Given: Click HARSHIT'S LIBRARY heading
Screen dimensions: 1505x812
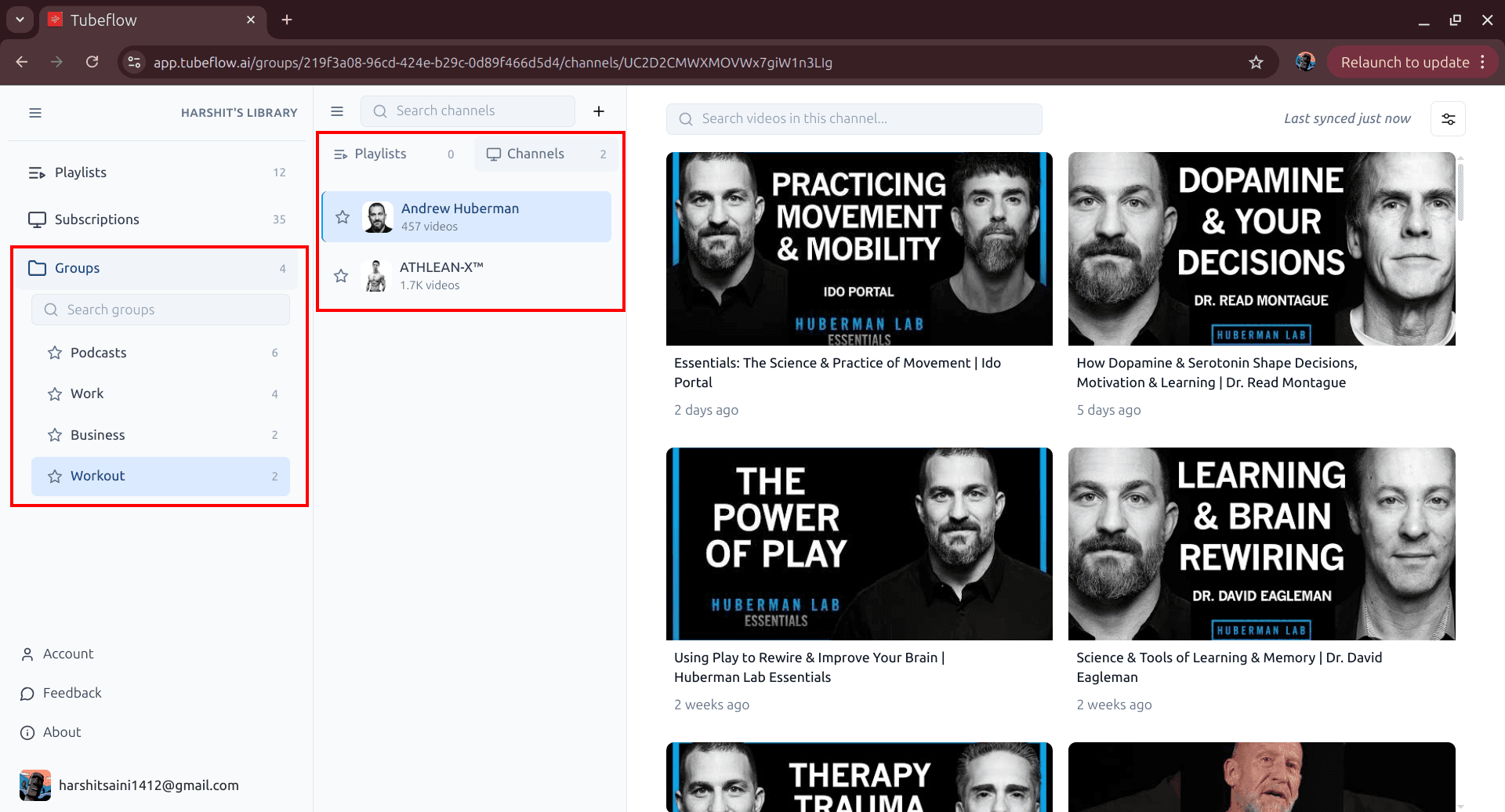Looking at the screenshot, I should click(x=239, y=113).
